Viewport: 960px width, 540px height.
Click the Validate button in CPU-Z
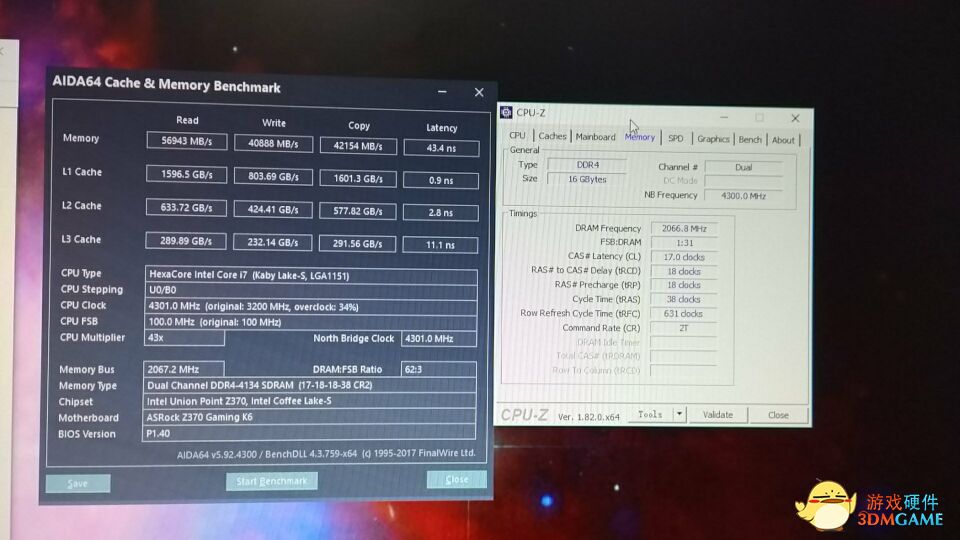tap(718, 414)
